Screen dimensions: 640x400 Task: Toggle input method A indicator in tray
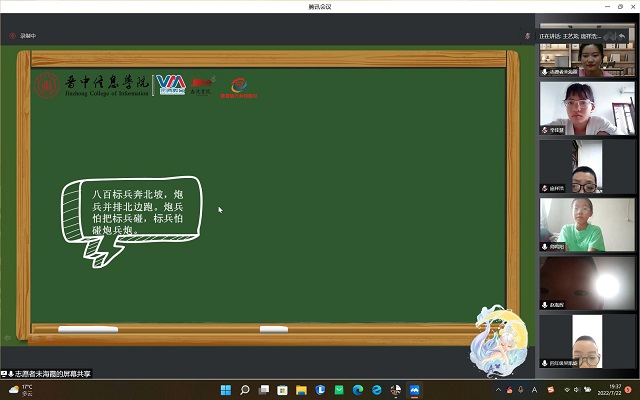click(x=534, y=390)
